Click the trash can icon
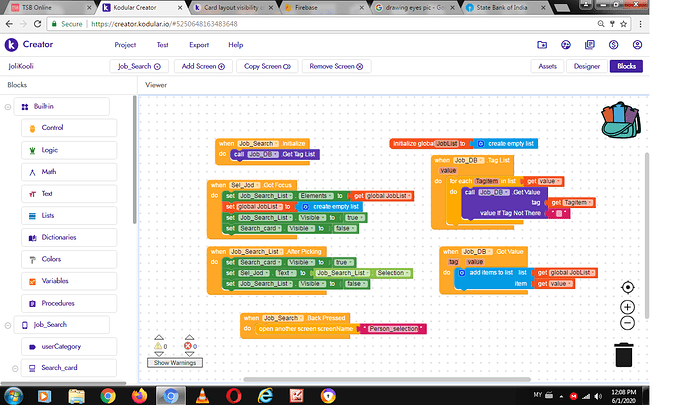 (x=624, y=354)
